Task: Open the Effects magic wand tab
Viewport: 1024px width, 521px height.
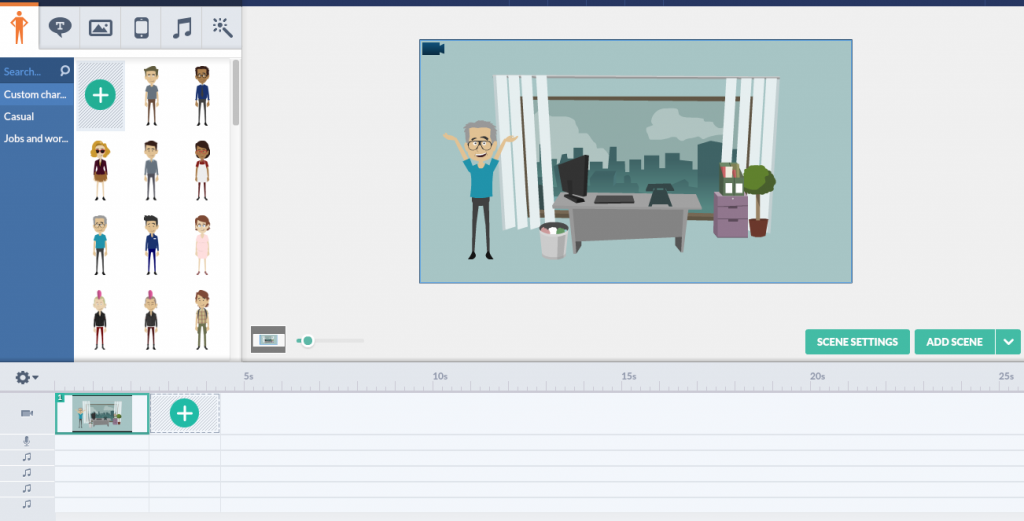Action: click(x=222, y=27)
